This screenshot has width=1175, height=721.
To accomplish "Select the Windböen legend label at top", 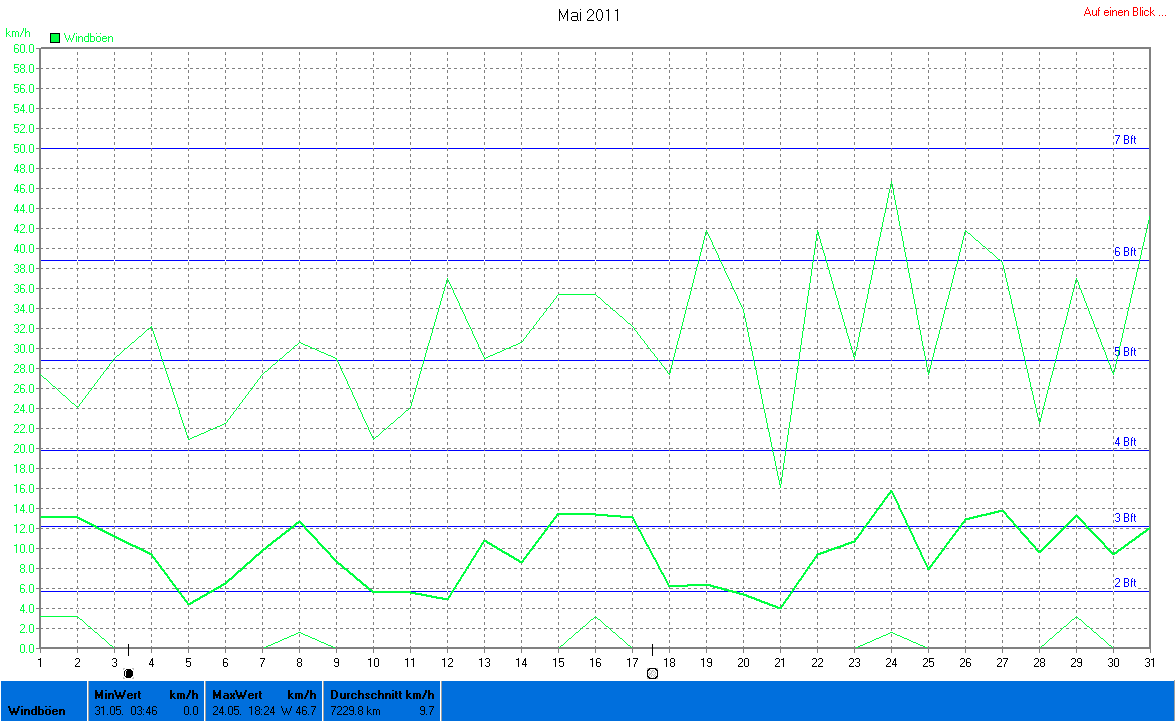I will (x=88, y=38).
